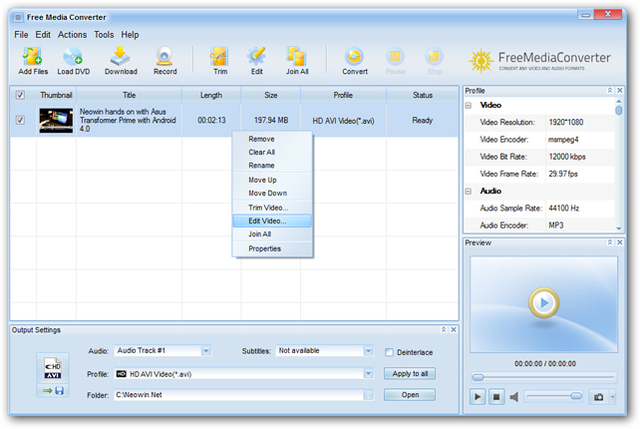Choose Join All in the context menu
Viewport: 640px width, 429px height.
pyautogui.click(x=272, y=234)
